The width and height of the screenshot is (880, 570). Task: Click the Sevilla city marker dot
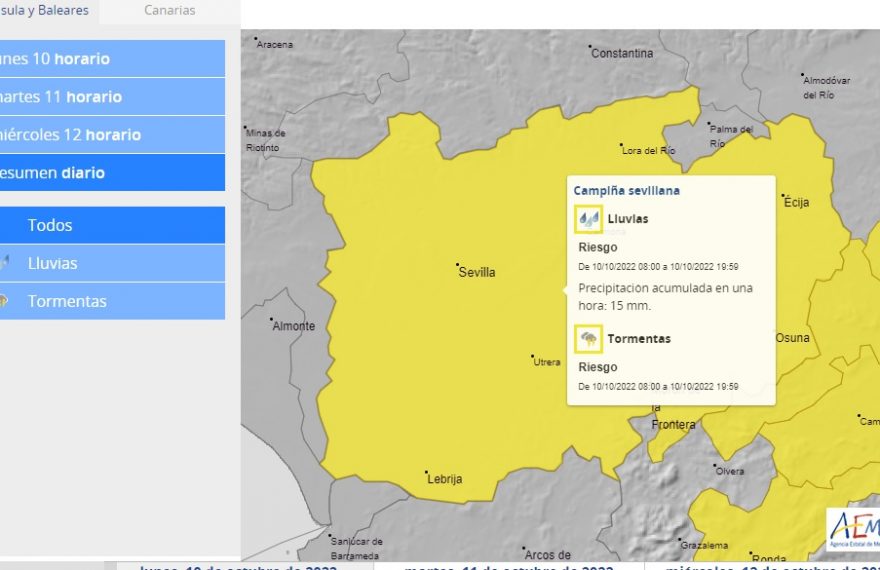tap(458, 265)
